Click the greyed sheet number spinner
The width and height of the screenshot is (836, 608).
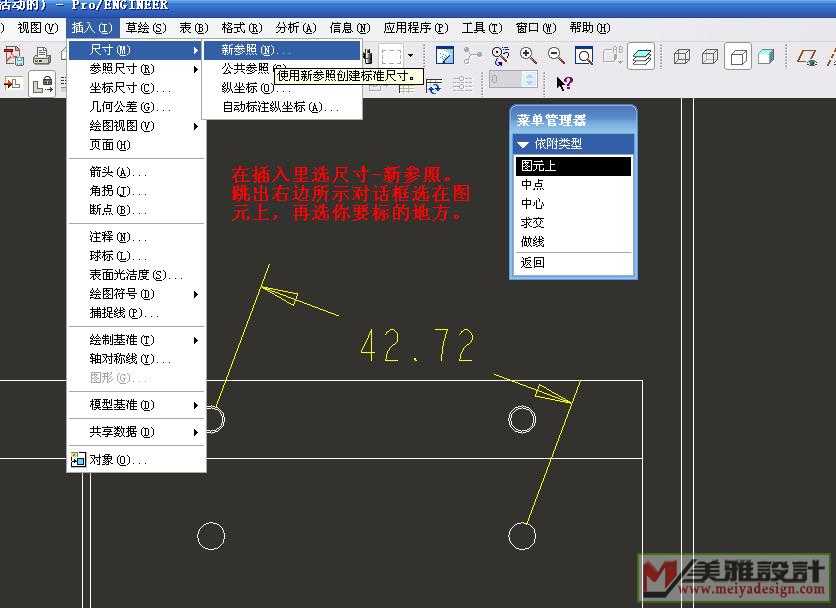[529, 79]
